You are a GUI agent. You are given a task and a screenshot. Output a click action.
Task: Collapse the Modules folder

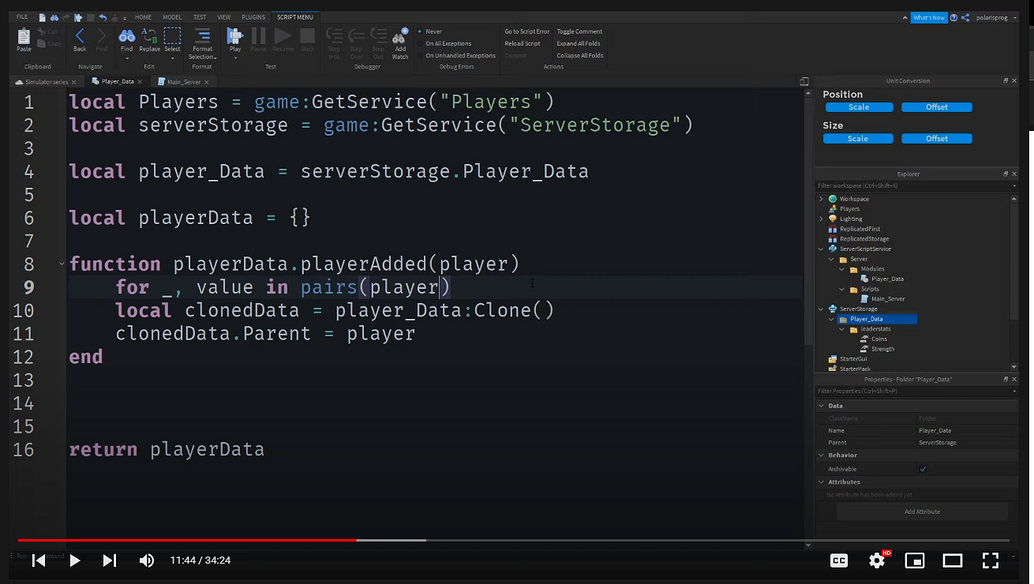(x=842, y=269)
